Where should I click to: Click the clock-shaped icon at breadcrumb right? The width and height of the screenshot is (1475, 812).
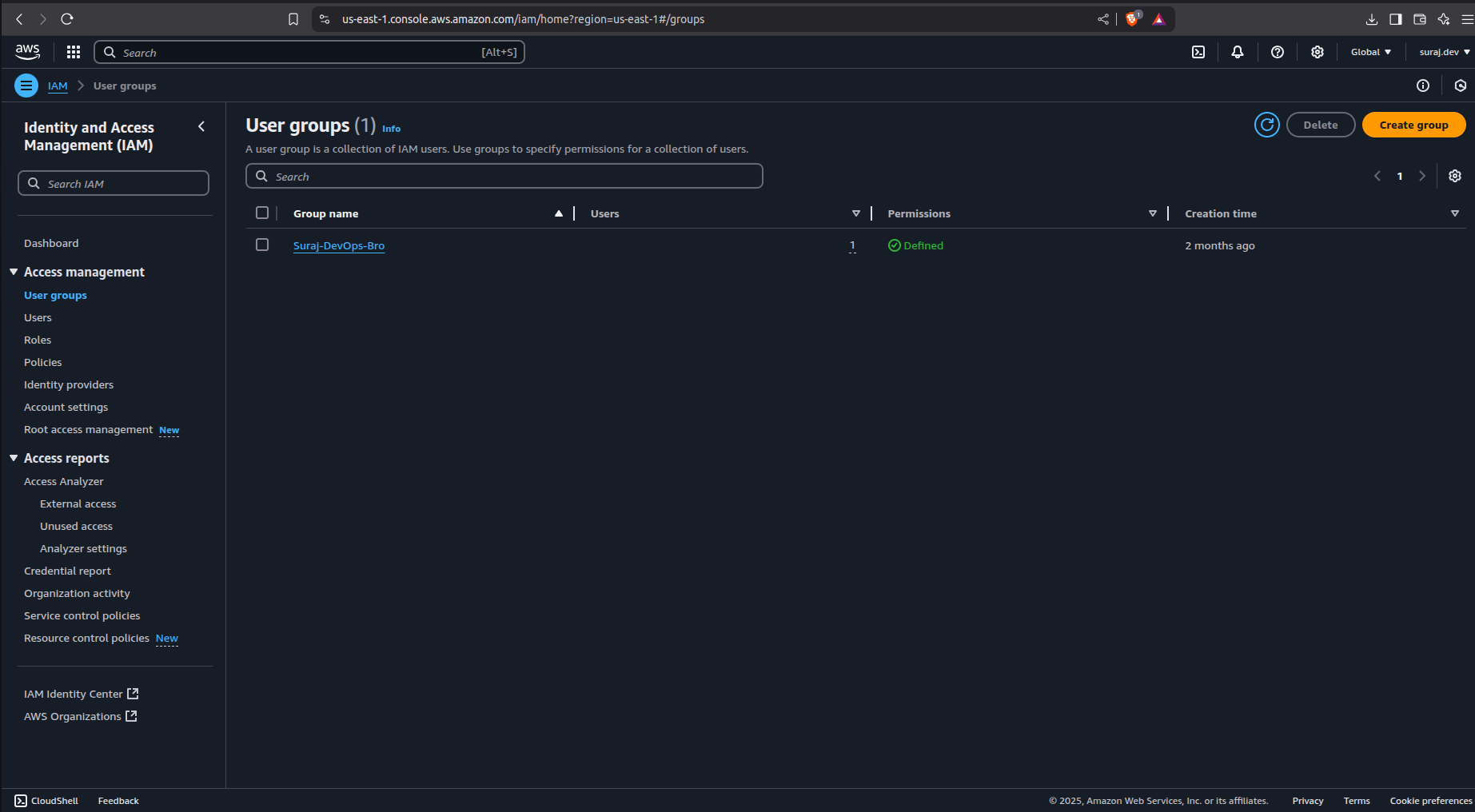coord(1461,86)
